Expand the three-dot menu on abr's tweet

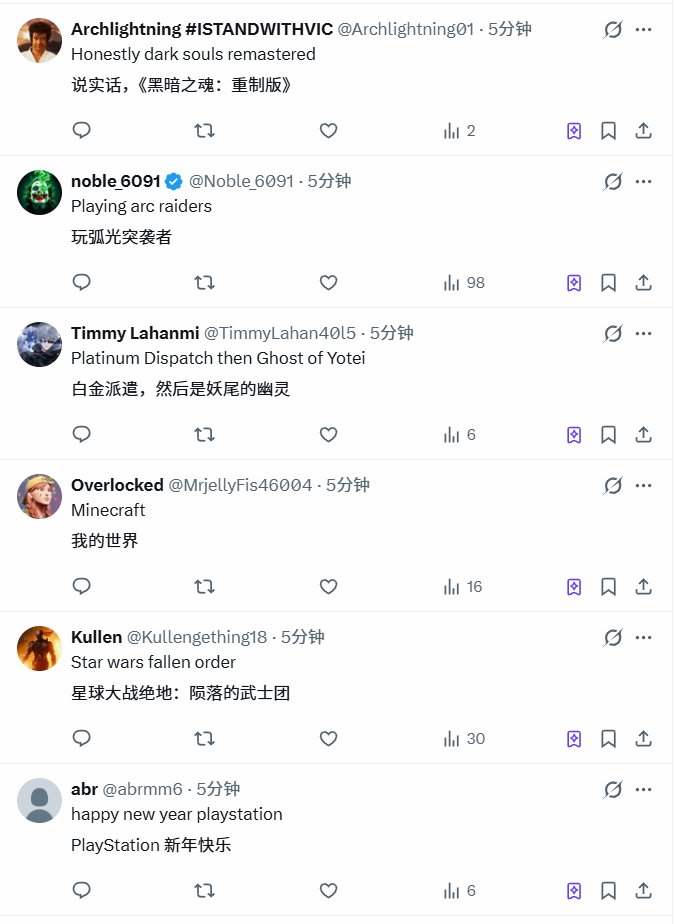[643, 789]
